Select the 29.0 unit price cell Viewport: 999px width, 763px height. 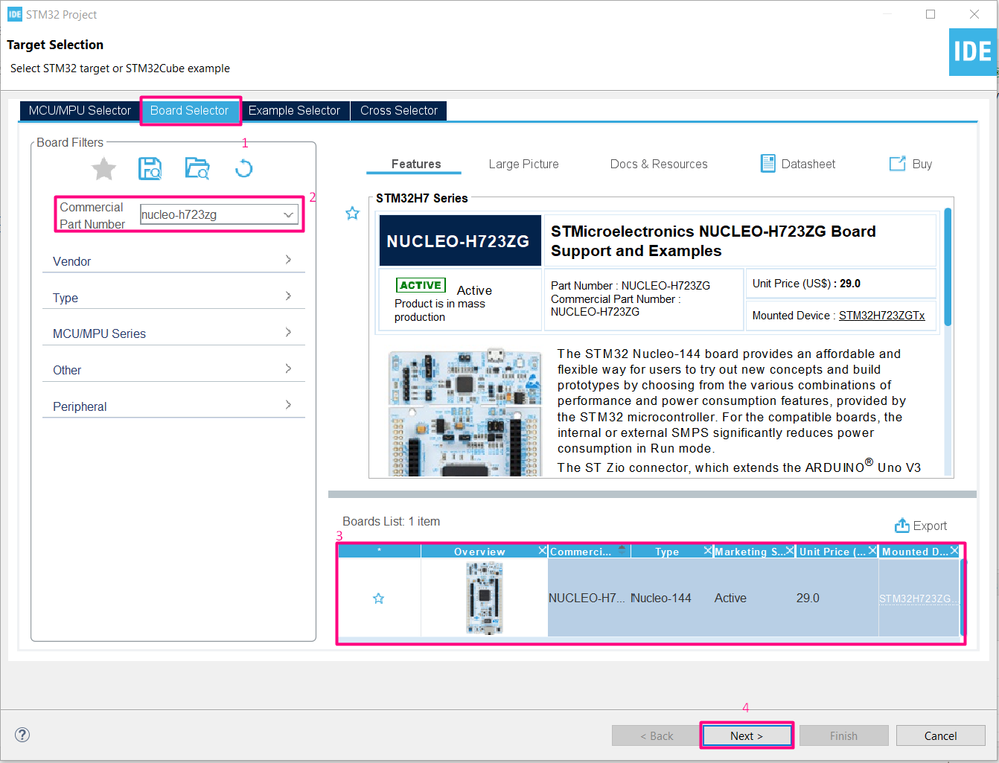point(837,598)
